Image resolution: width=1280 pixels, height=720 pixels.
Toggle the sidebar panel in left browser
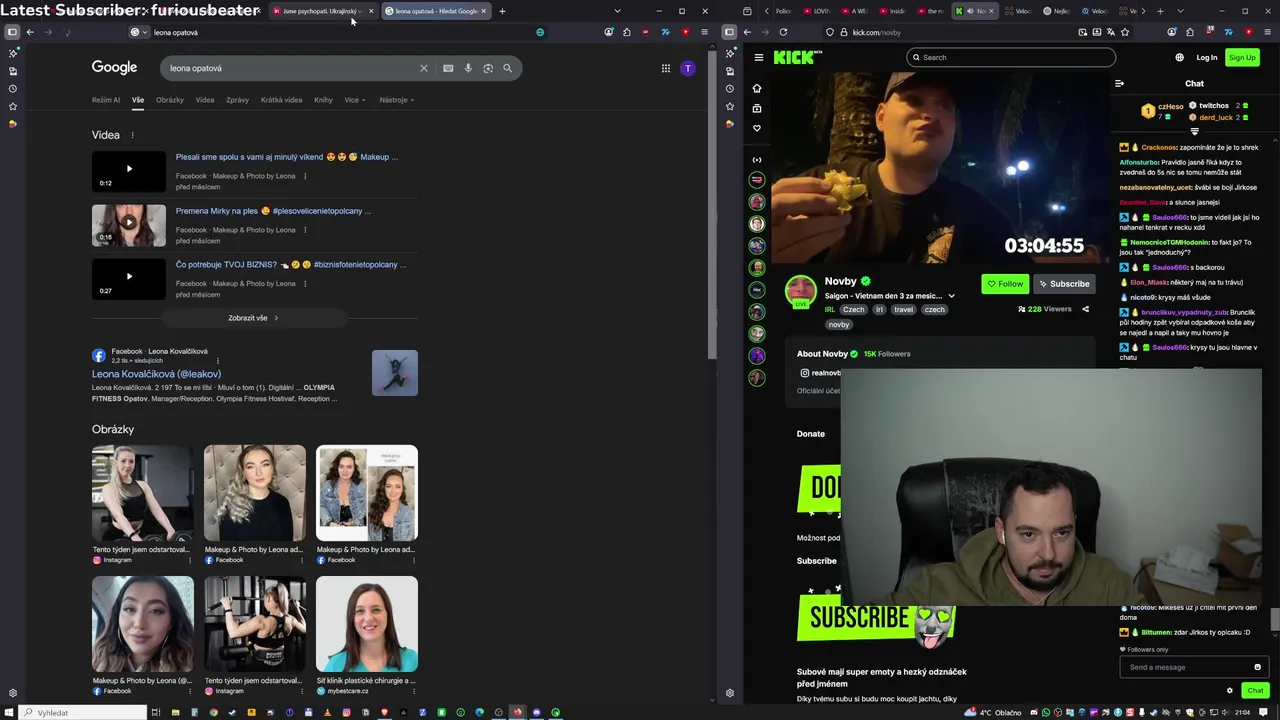pyautogui.click(x=12, y=32)
